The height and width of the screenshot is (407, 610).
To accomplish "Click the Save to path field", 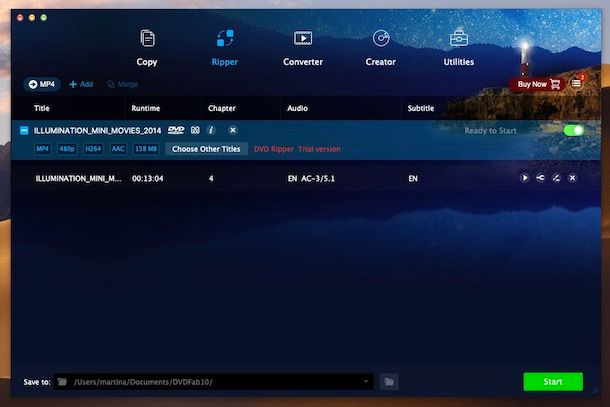I will pyautogui.click(x=214, y=382).
